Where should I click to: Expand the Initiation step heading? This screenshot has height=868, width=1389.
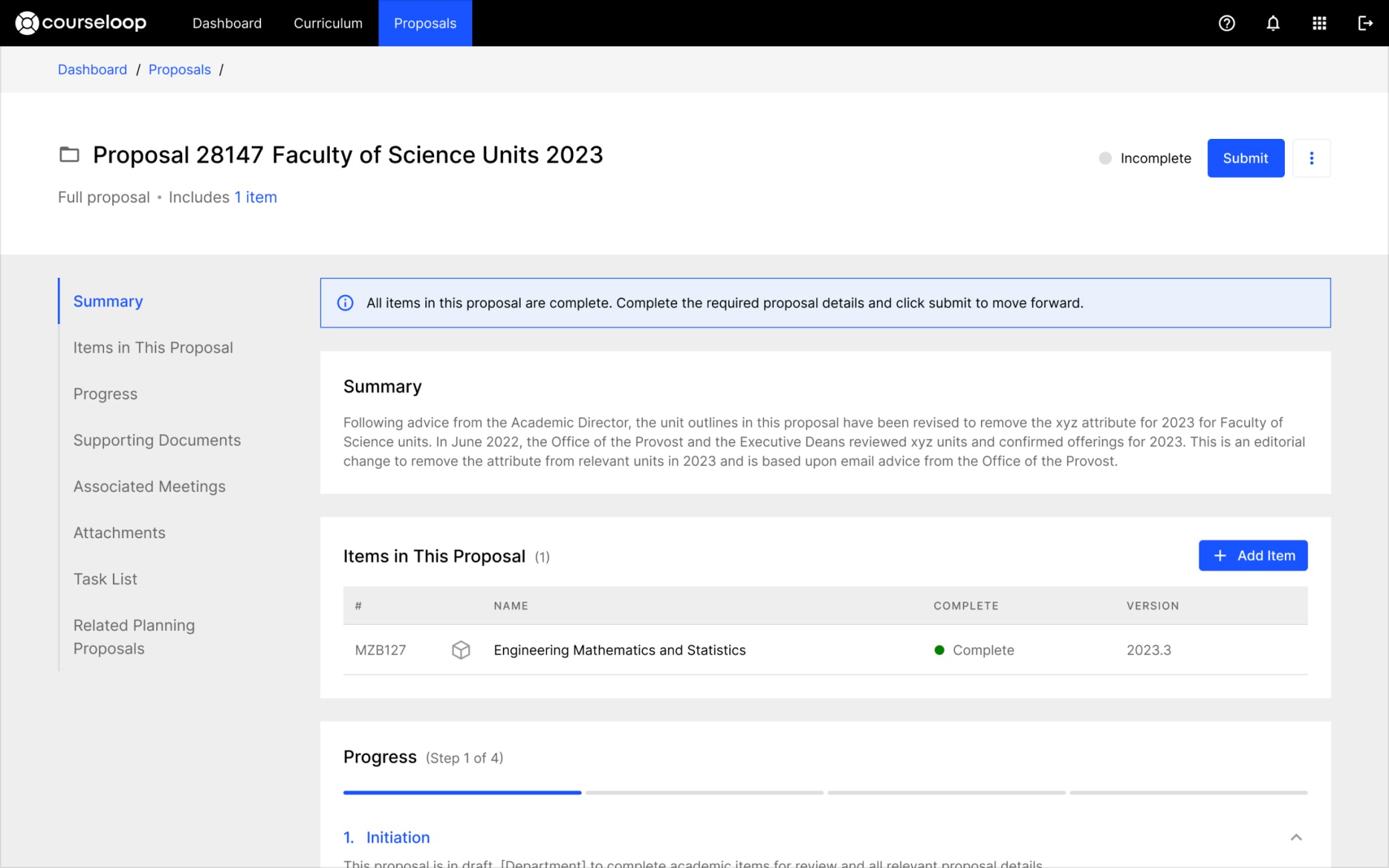(397, 837)
